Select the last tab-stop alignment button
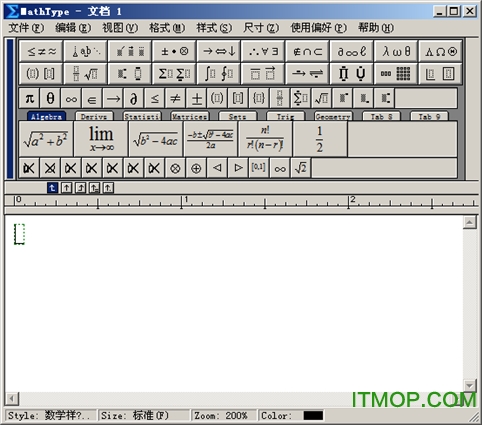 108,188
